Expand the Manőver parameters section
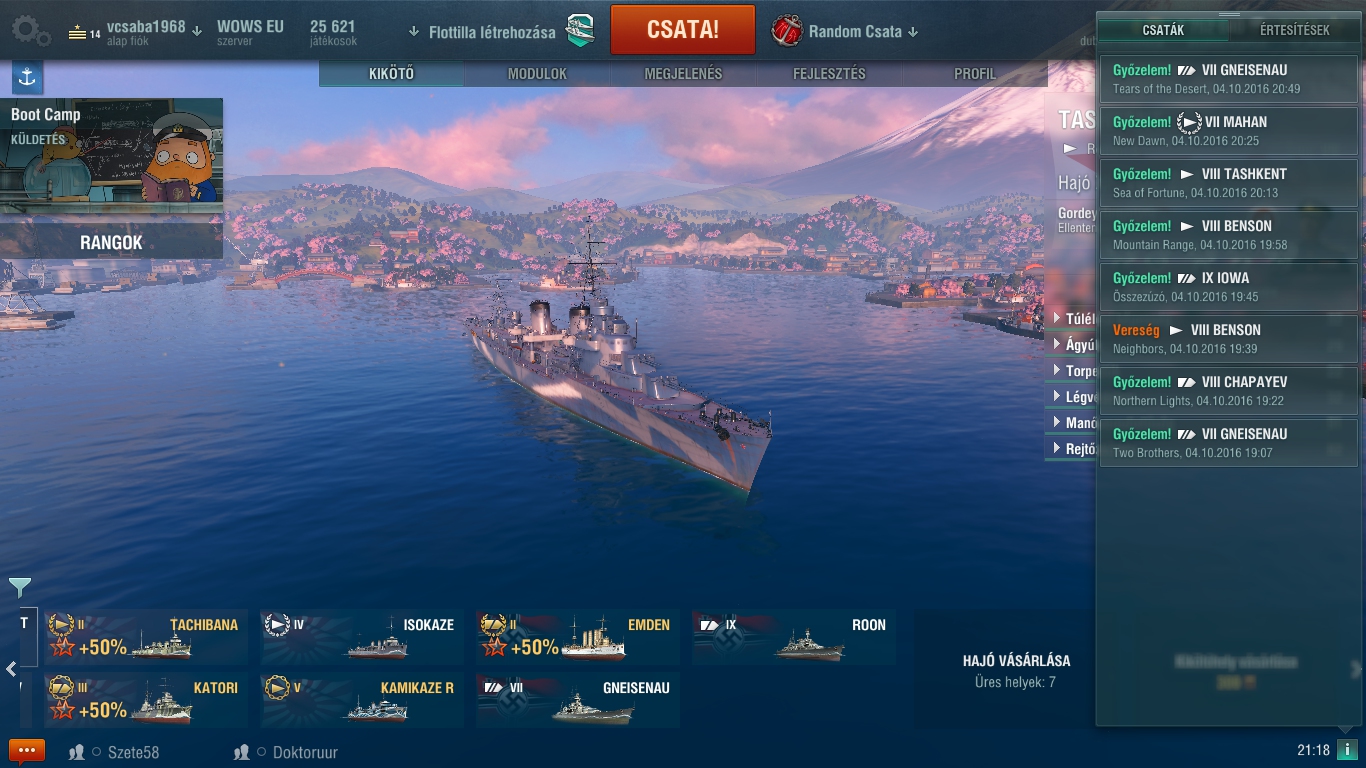 pyautogui.click(x=1072, y=423)
